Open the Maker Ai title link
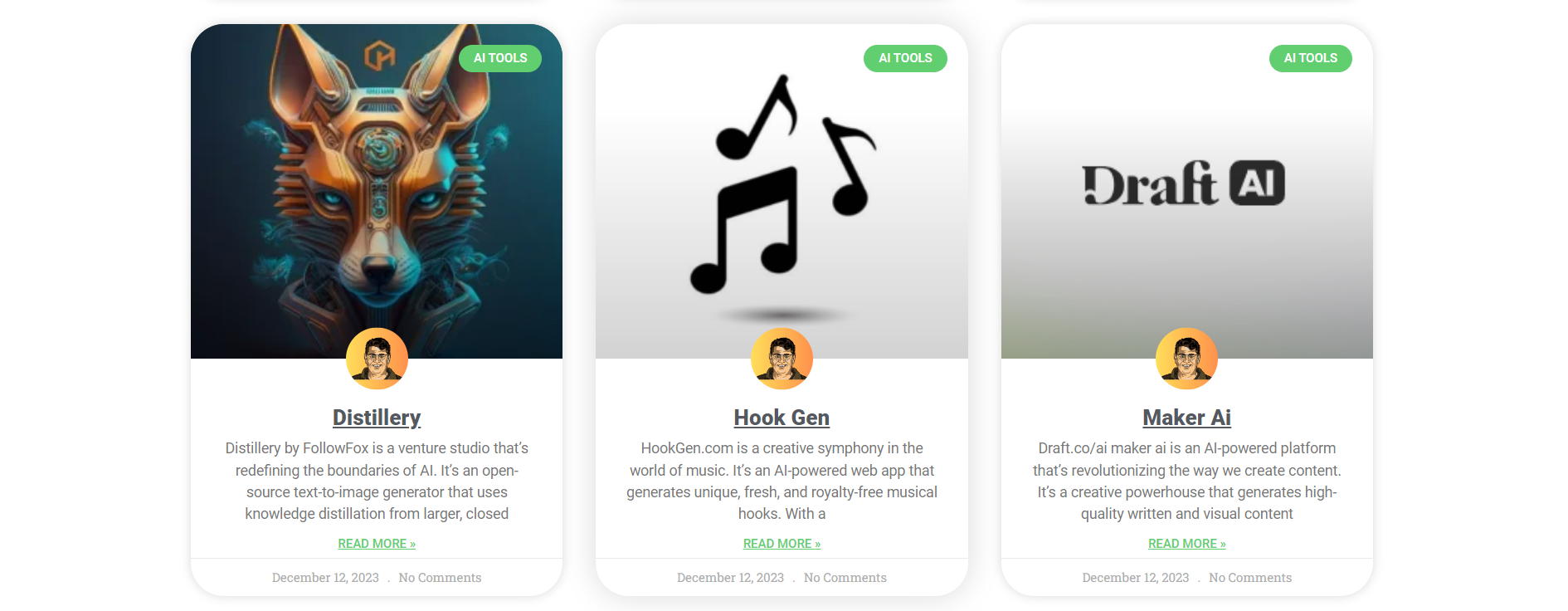The image size is (1568, 611). pyautogui.click(x=1186, y=418)
